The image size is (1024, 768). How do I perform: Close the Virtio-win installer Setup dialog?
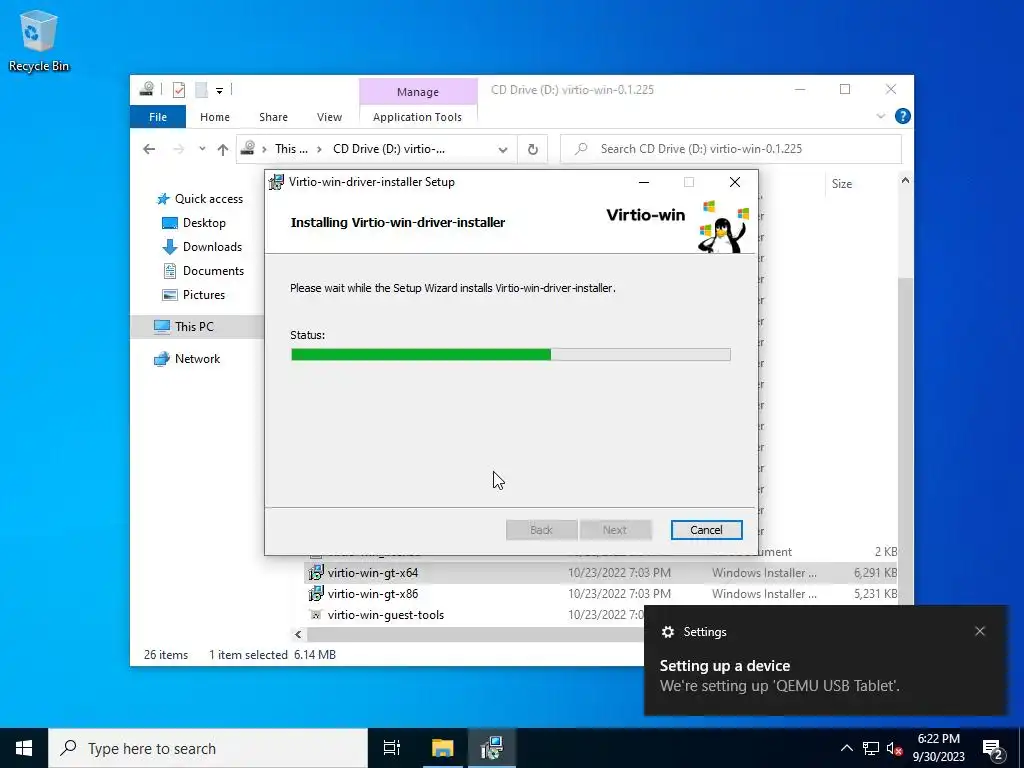735,182
